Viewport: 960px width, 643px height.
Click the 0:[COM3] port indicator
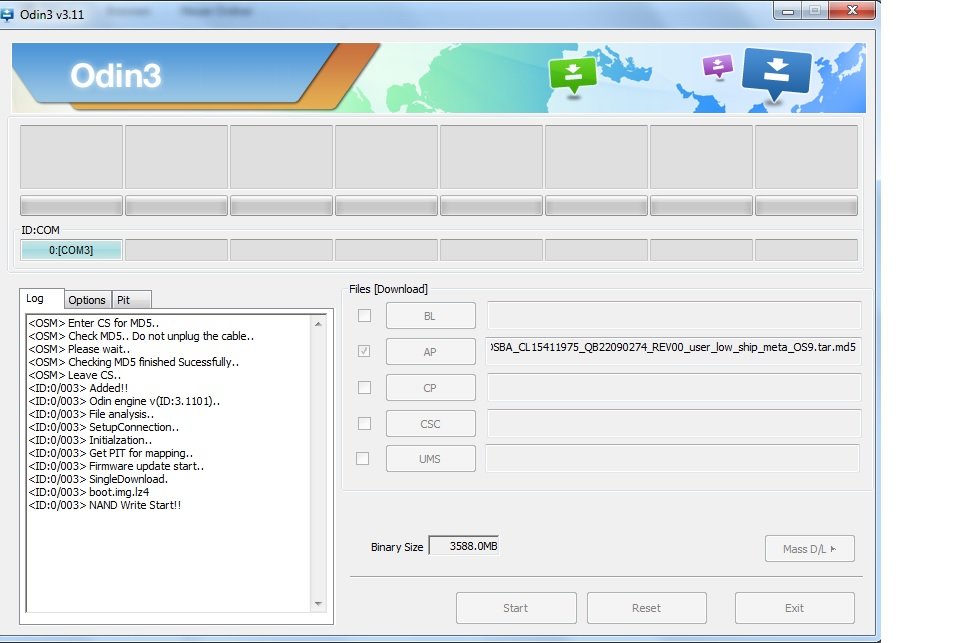[x=71, y=250]
